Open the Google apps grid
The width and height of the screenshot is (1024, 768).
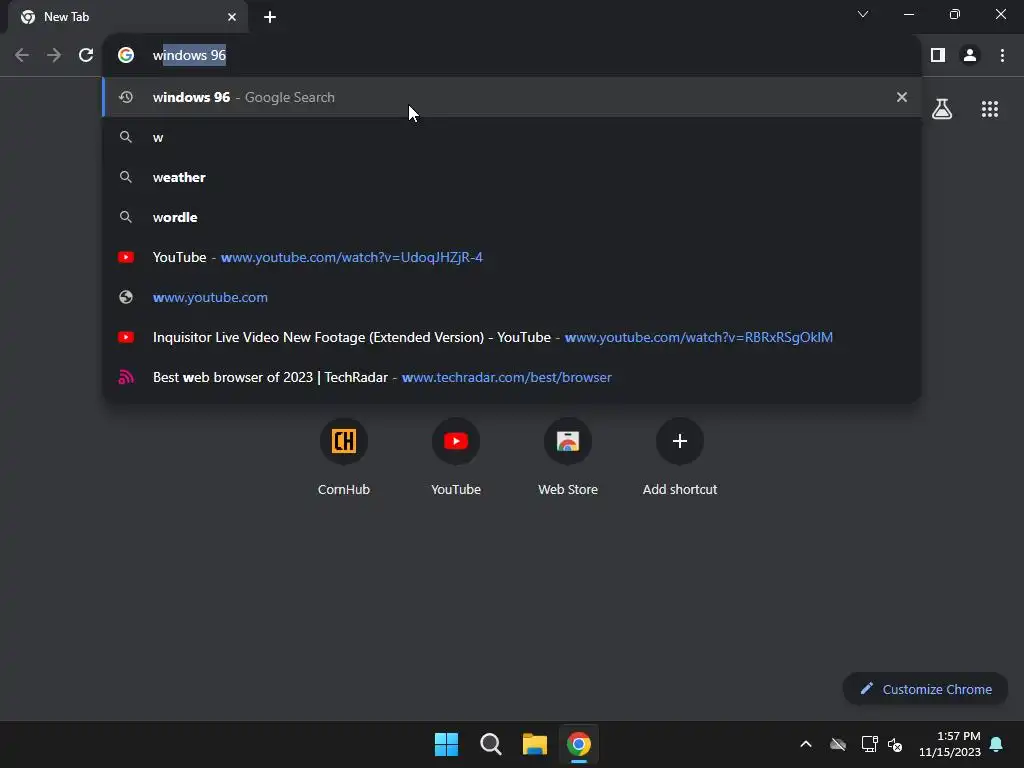(x=990, y=108)
